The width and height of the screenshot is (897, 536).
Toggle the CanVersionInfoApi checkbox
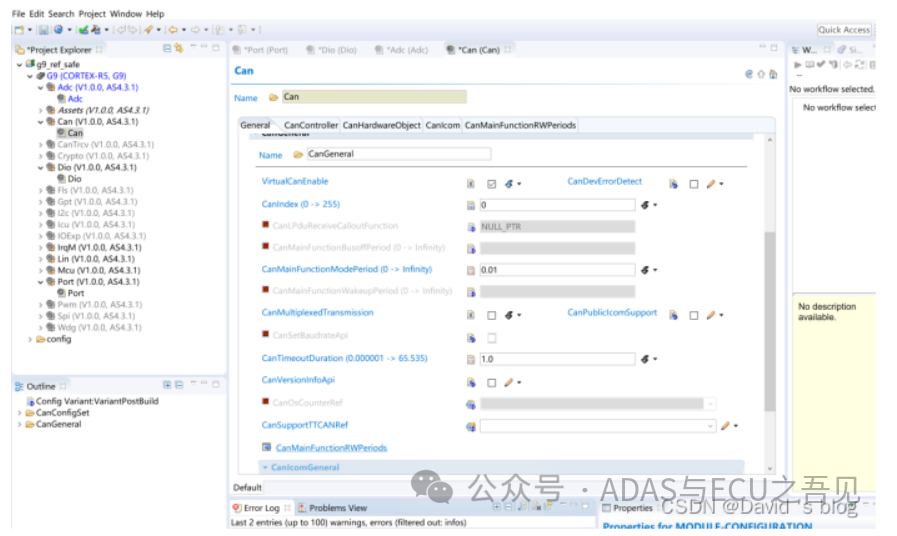click(x=491, y=383)
